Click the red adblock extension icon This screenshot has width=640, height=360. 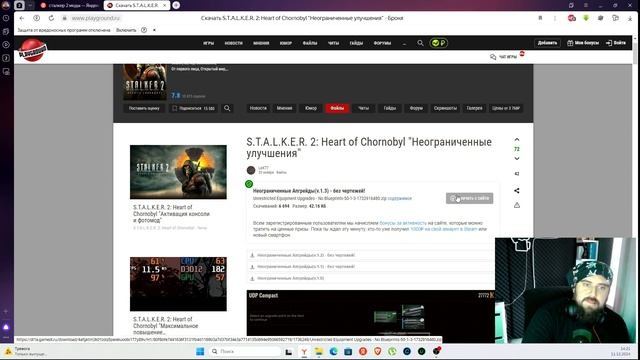tap(571, 18)
